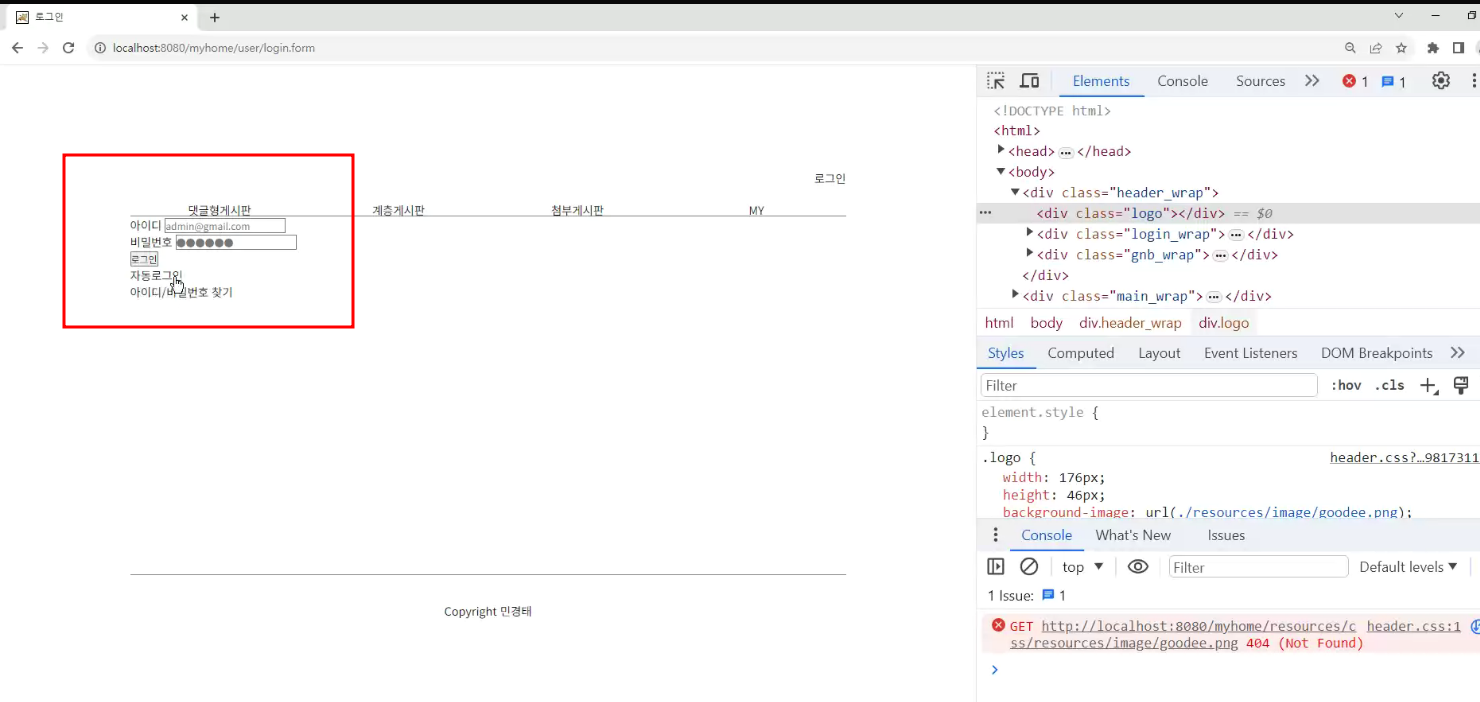The height and width of the screenshot is (702, 1480).
Task: Click the browser address bar URL
Action: click(214, 48)
